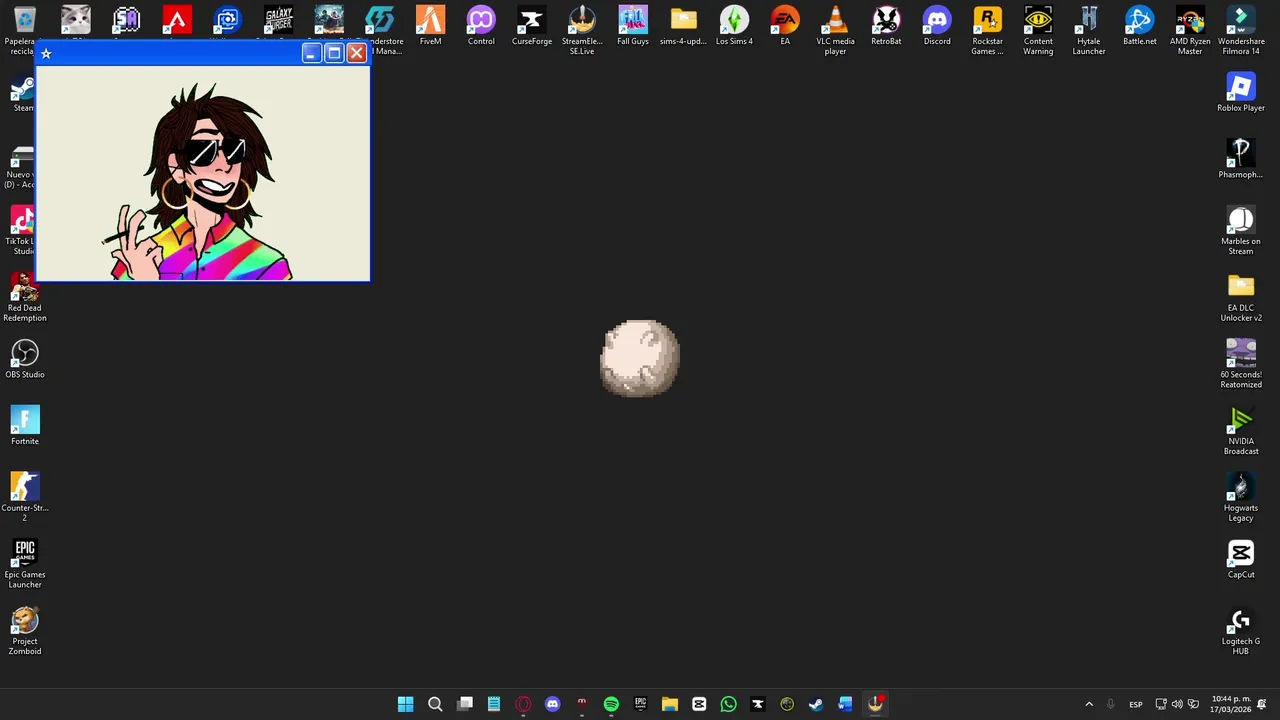
Task: Launch Hogwarts Legacy from desktop
Action: (x=1241, y=497)
